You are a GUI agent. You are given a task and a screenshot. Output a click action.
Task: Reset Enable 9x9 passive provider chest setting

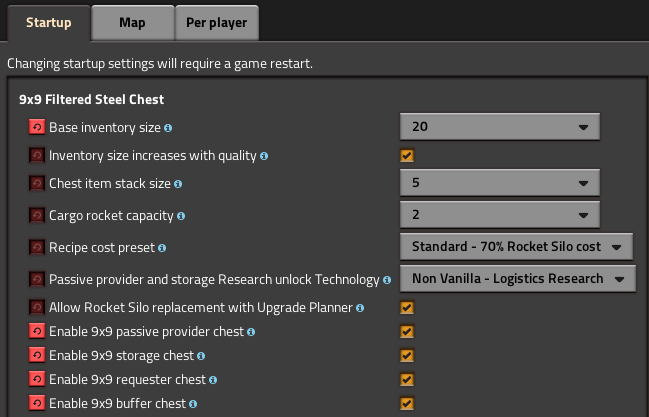(37, 331)
